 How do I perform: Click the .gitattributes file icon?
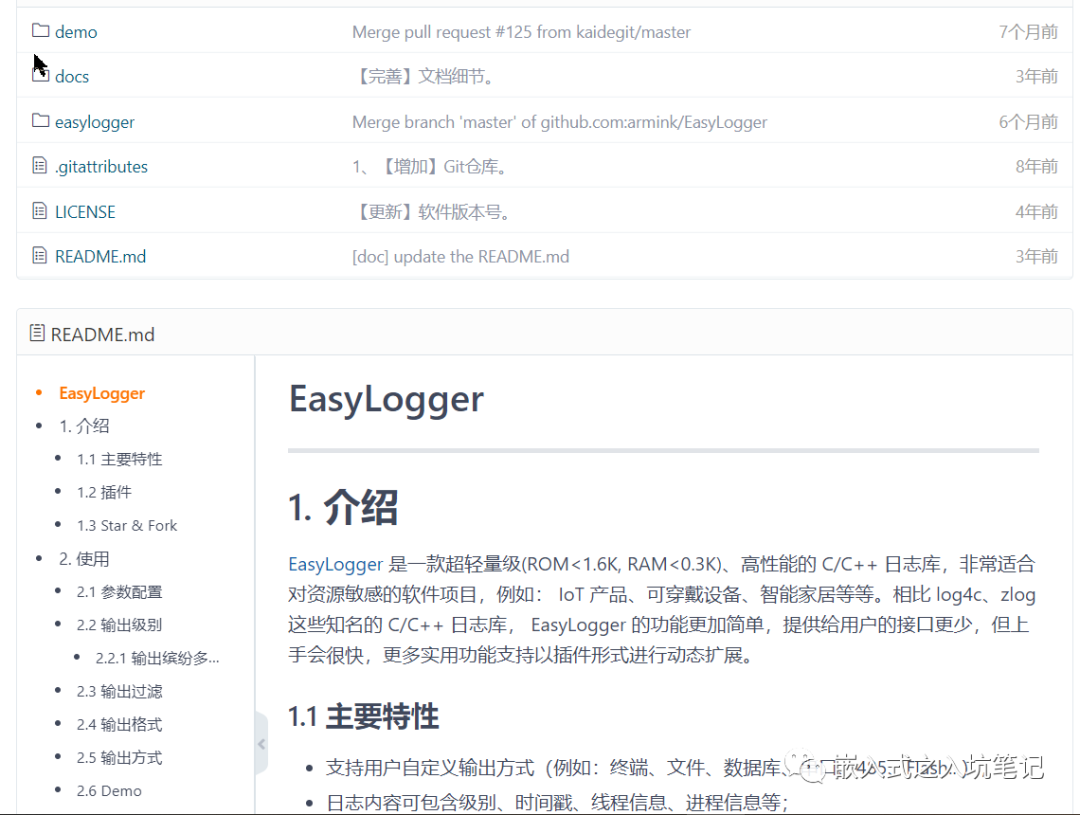tap(40, 166)
